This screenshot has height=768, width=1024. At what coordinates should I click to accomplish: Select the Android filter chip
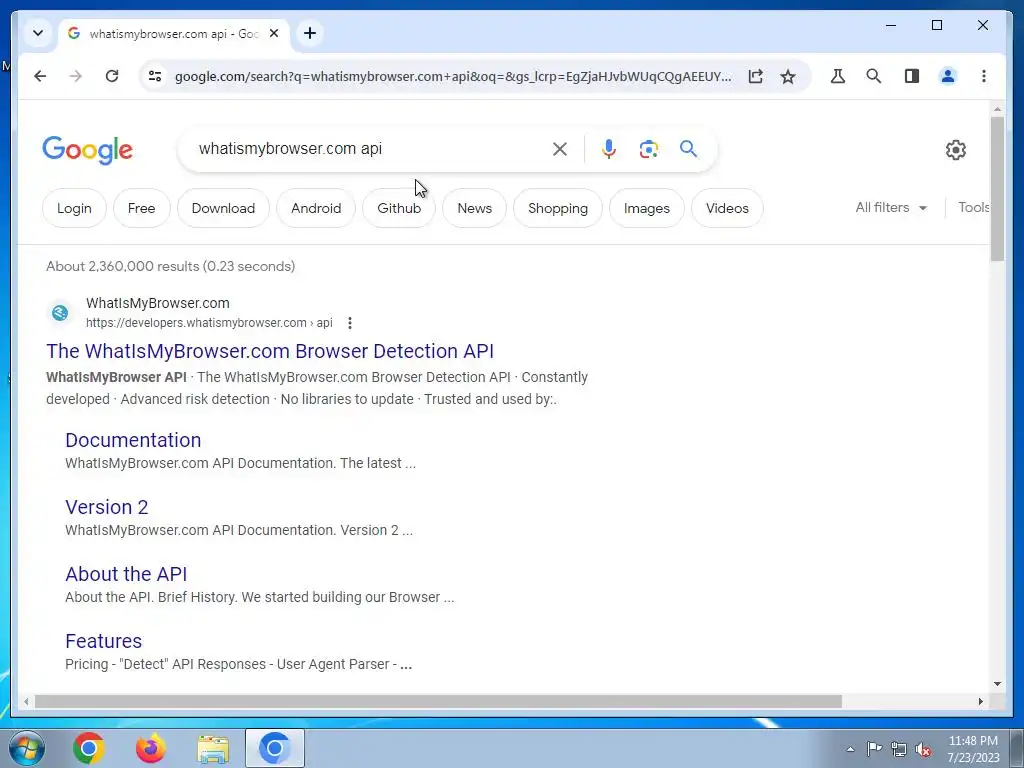click(x=316, y=208)
